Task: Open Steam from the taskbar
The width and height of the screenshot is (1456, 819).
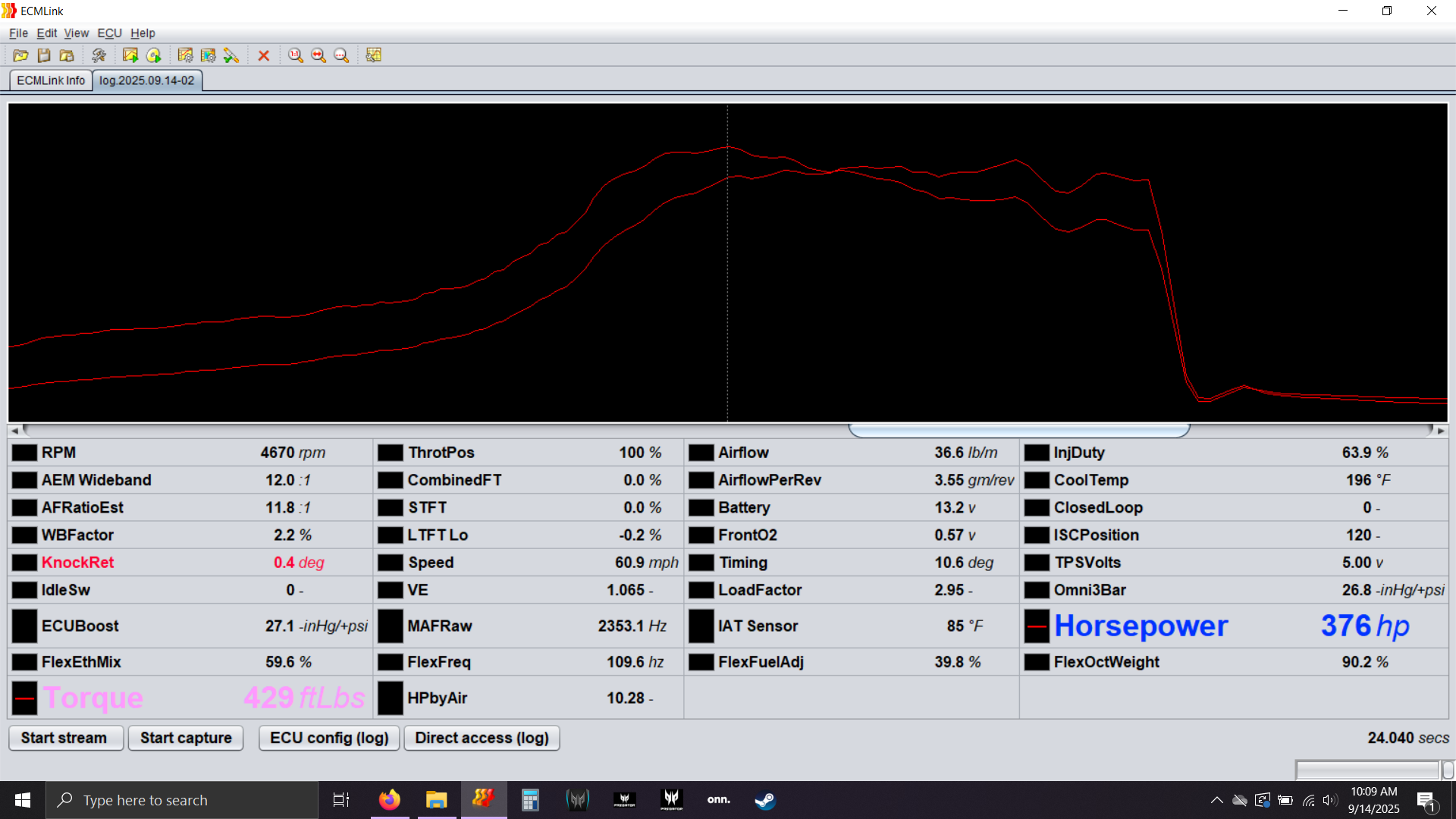Action: [765, 800]
